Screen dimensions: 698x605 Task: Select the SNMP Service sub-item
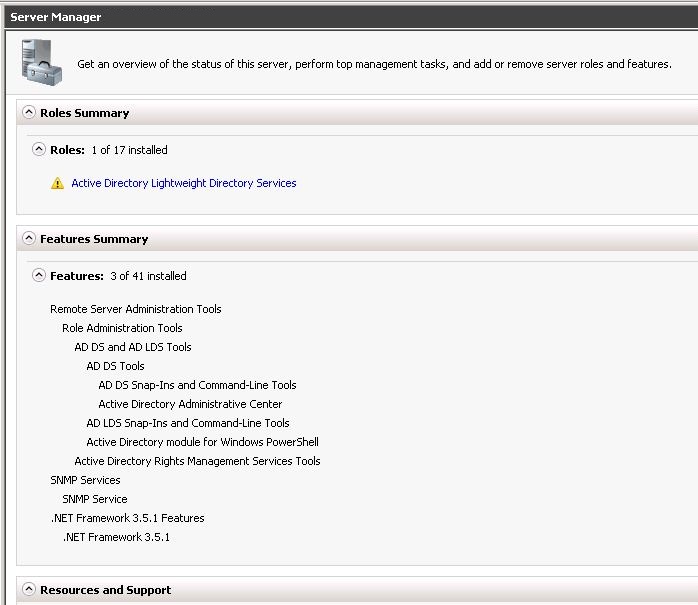(x=95, y=499)
